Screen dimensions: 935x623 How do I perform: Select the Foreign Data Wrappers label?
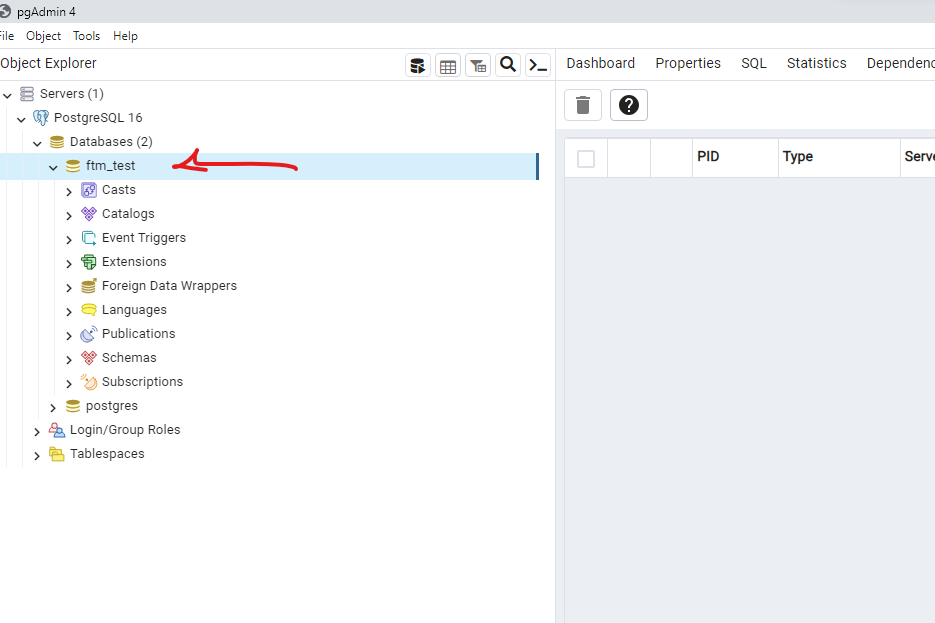(x=169, y=286)
